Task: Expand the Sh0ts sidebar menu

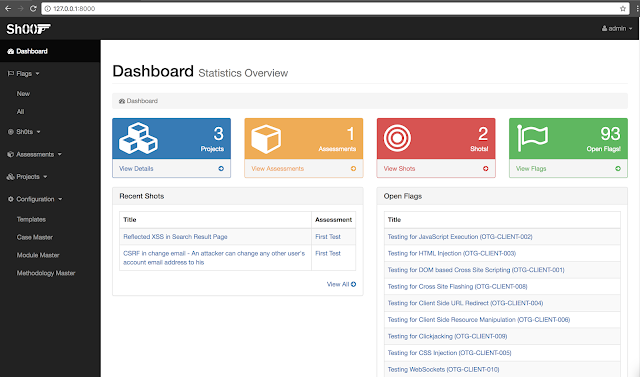Action: click(x=24, y=132)
